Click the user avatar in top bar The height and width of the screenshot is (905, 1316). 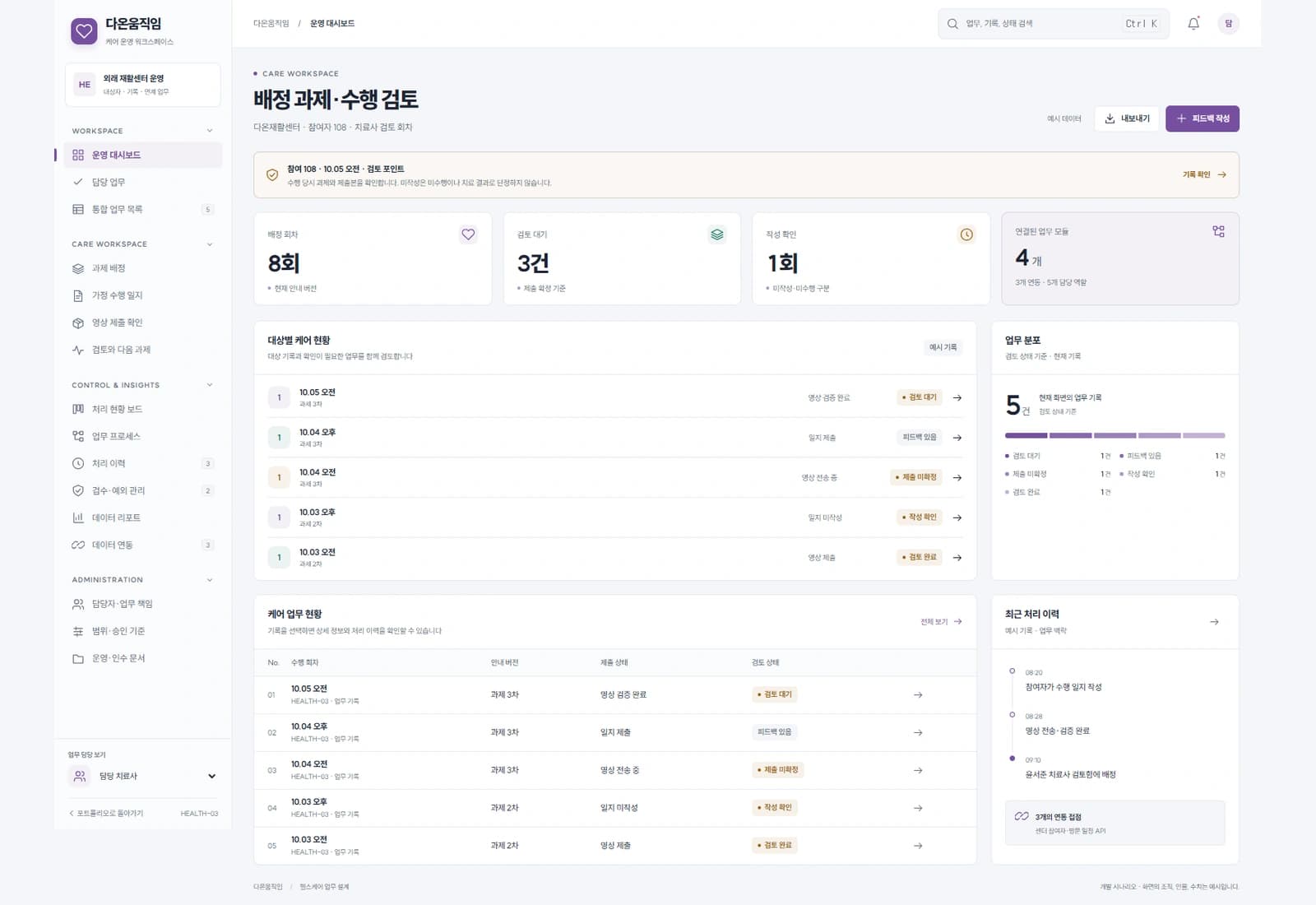(x=1229, y=24)
